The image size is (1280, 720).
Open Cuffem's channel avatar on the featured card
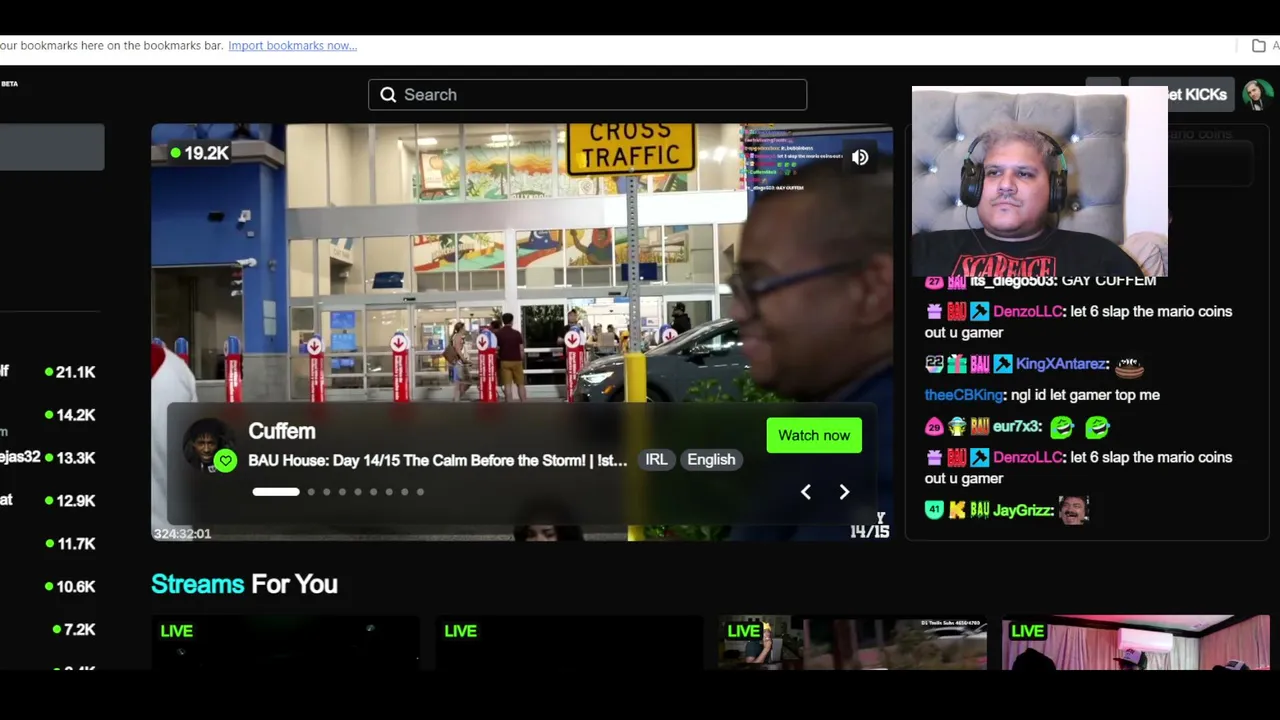pos(207,445)
